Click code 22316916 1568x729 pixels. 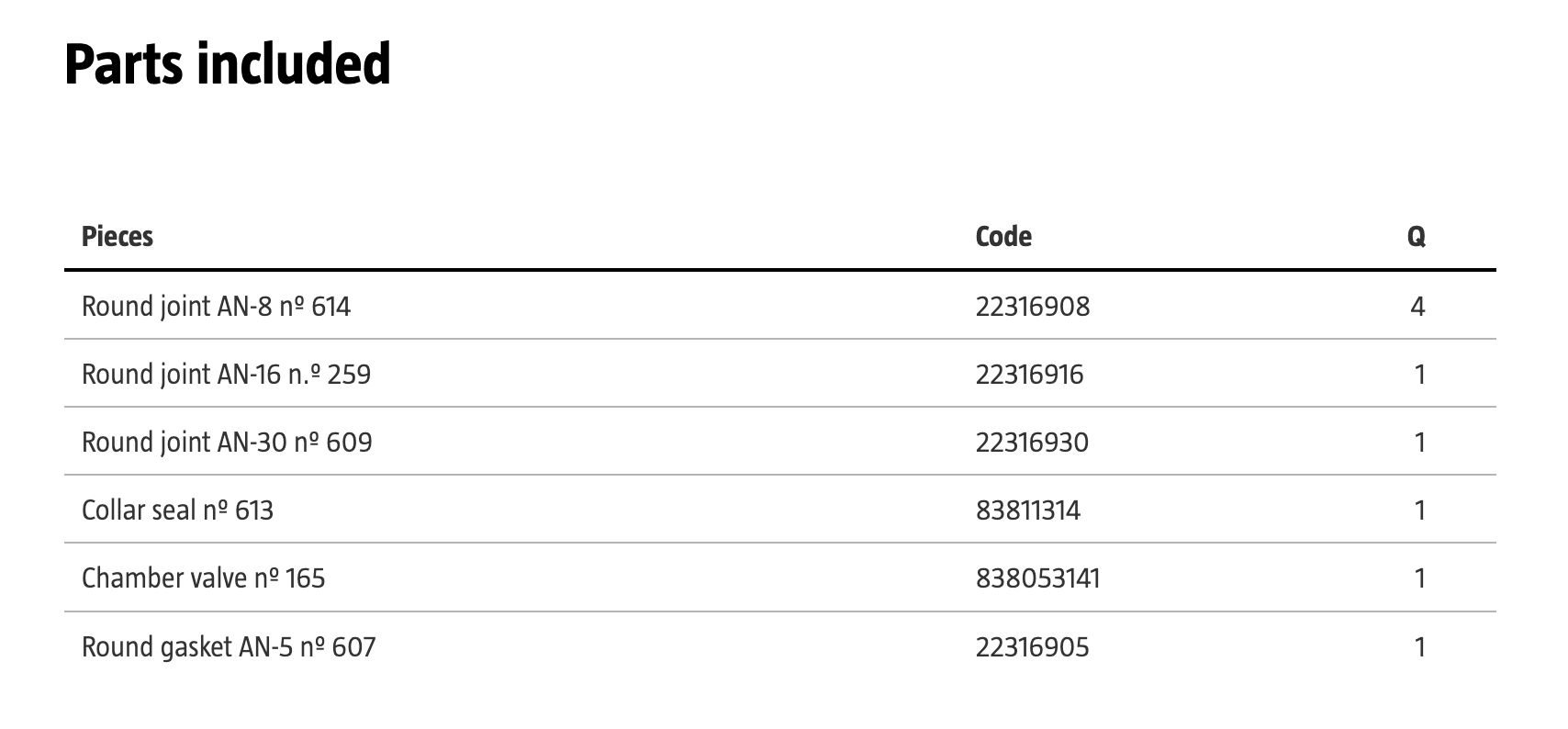1029,374
